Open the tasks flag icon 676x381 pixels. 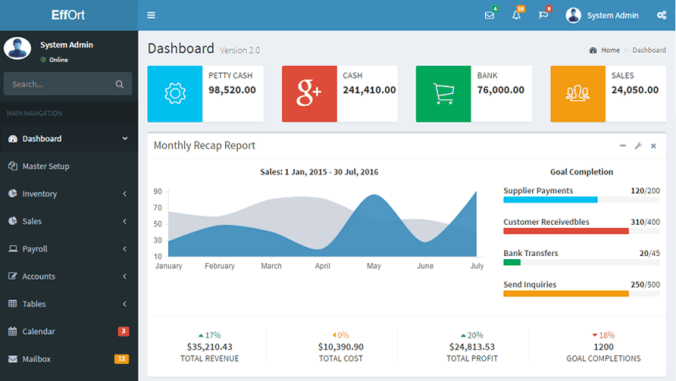543,16
